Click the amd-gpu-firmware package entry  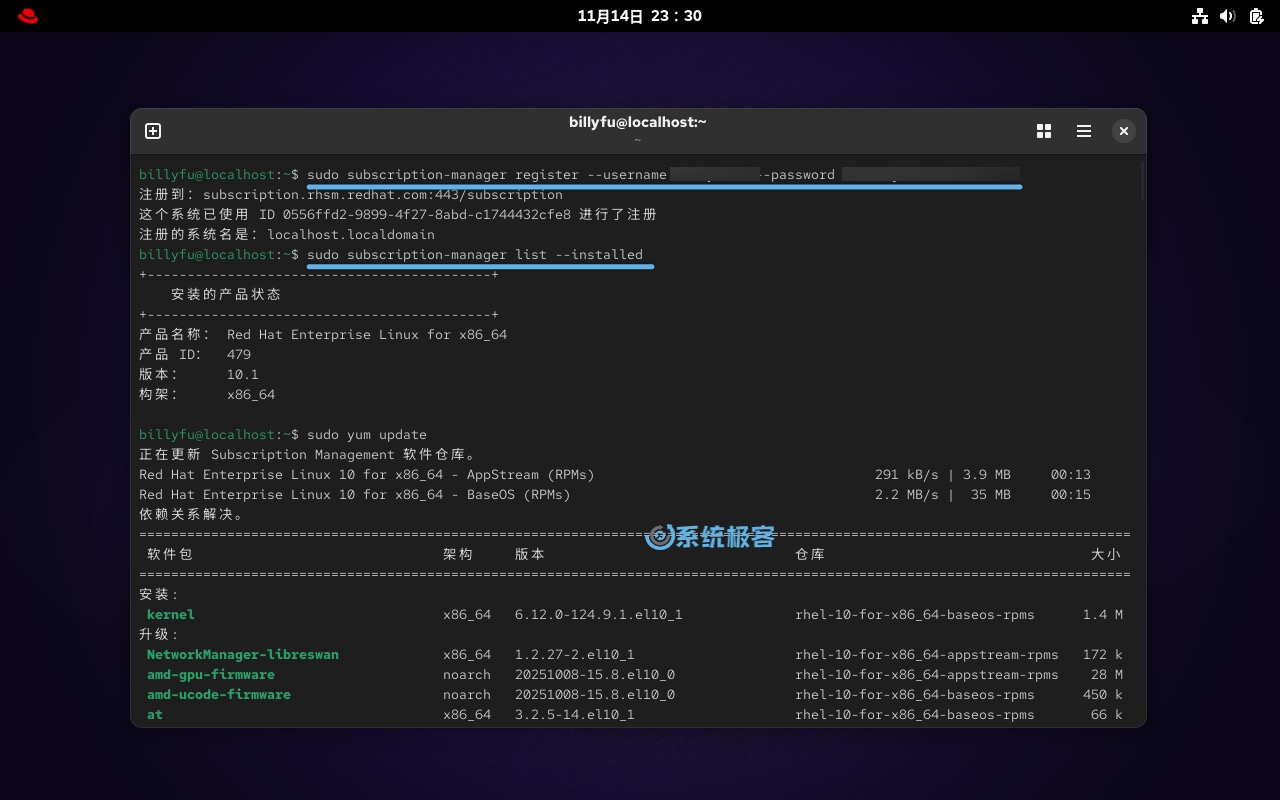click(210, 674)
